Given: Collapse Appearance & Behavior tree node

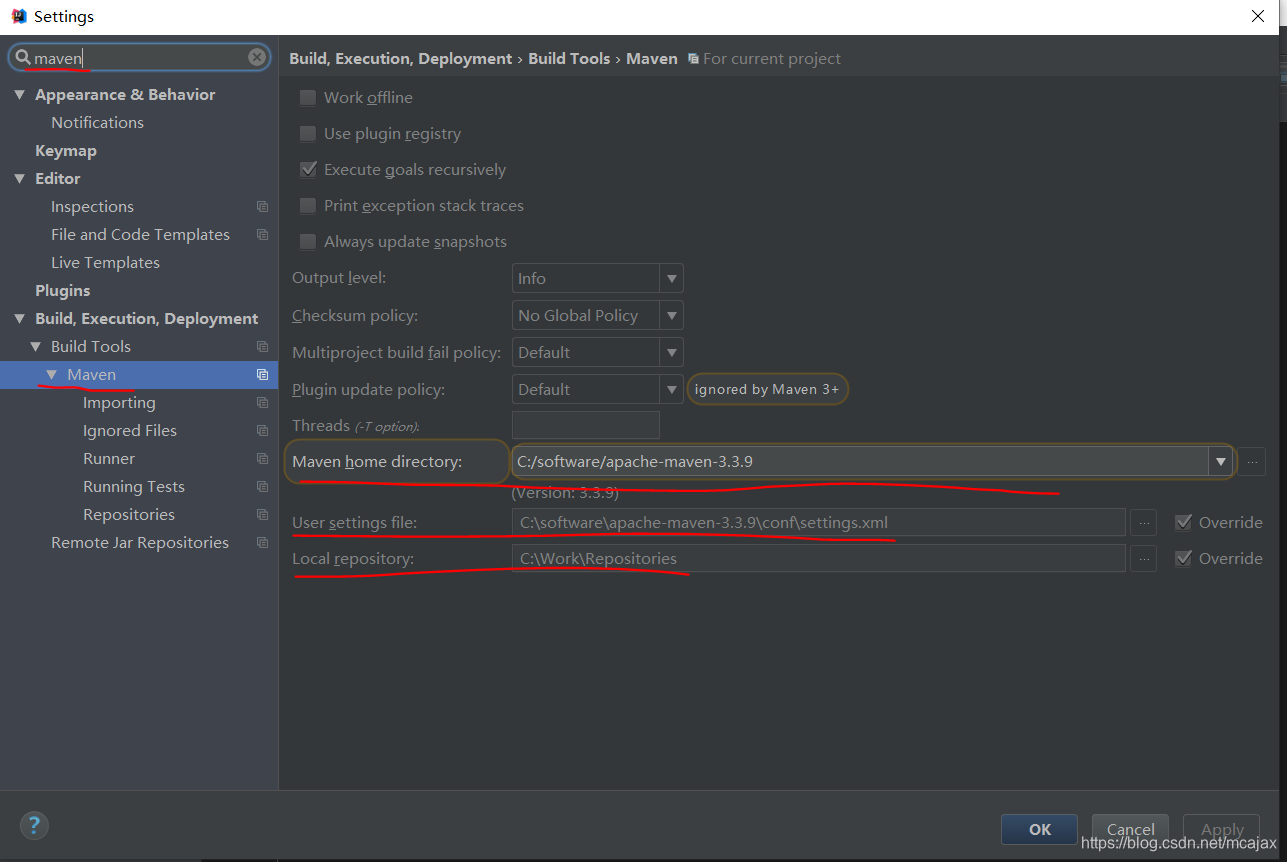Looking at the screenshot, I should click(19, 95).
